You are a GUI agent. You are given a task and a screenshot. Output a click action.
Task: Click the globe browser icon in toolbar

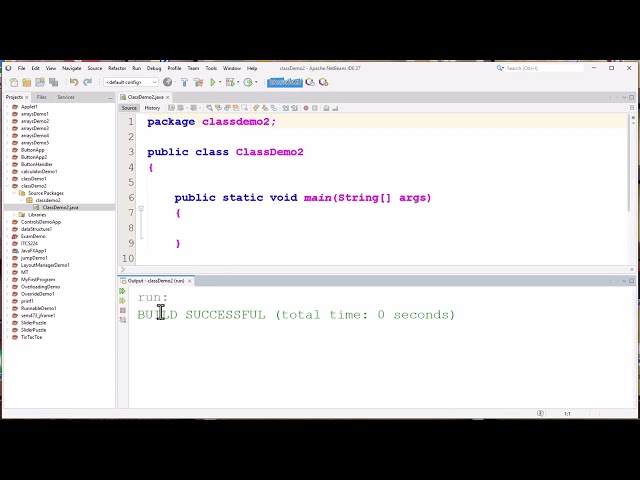[167, 82]
